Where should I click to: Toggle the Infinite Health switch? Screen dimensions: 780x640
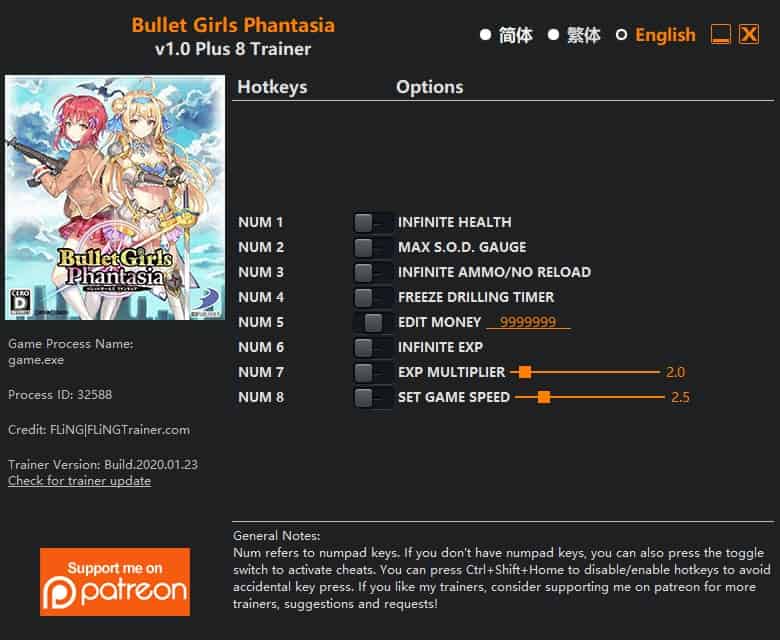[373, 222]
